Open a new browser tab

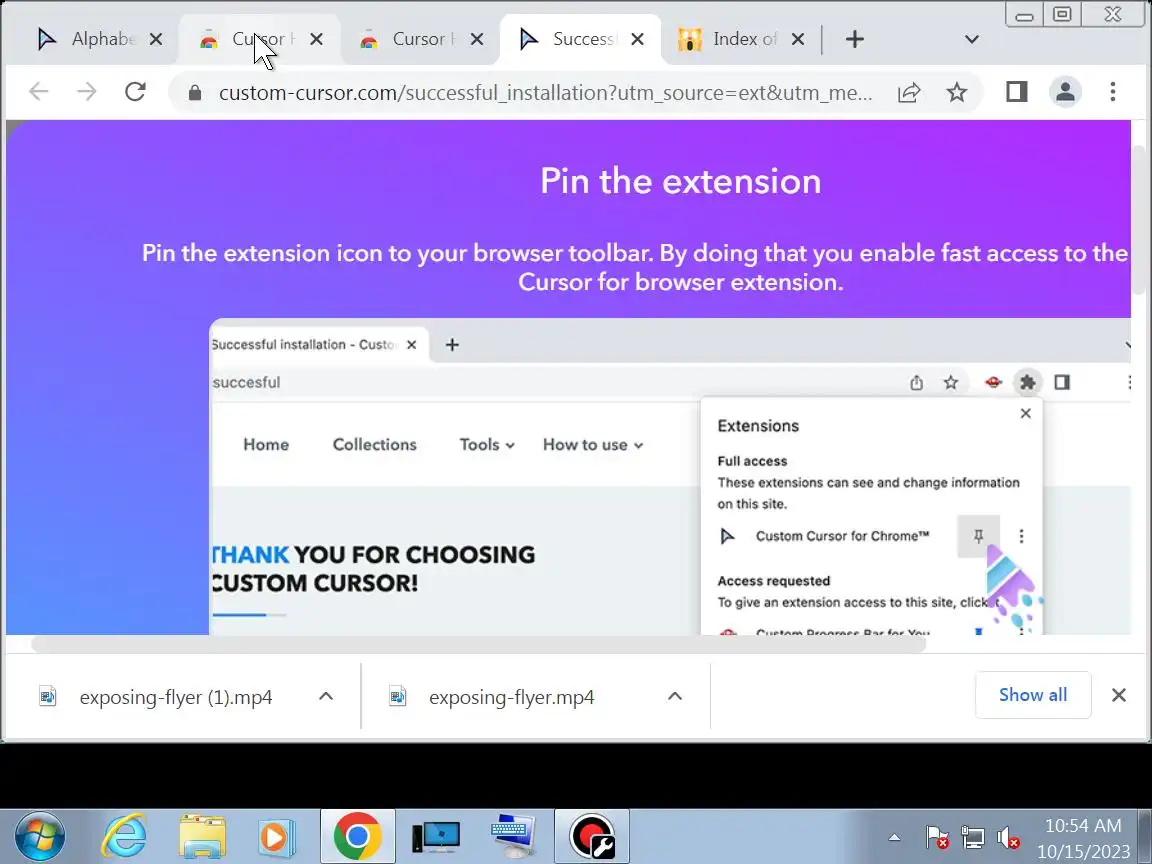coord(854,39)
